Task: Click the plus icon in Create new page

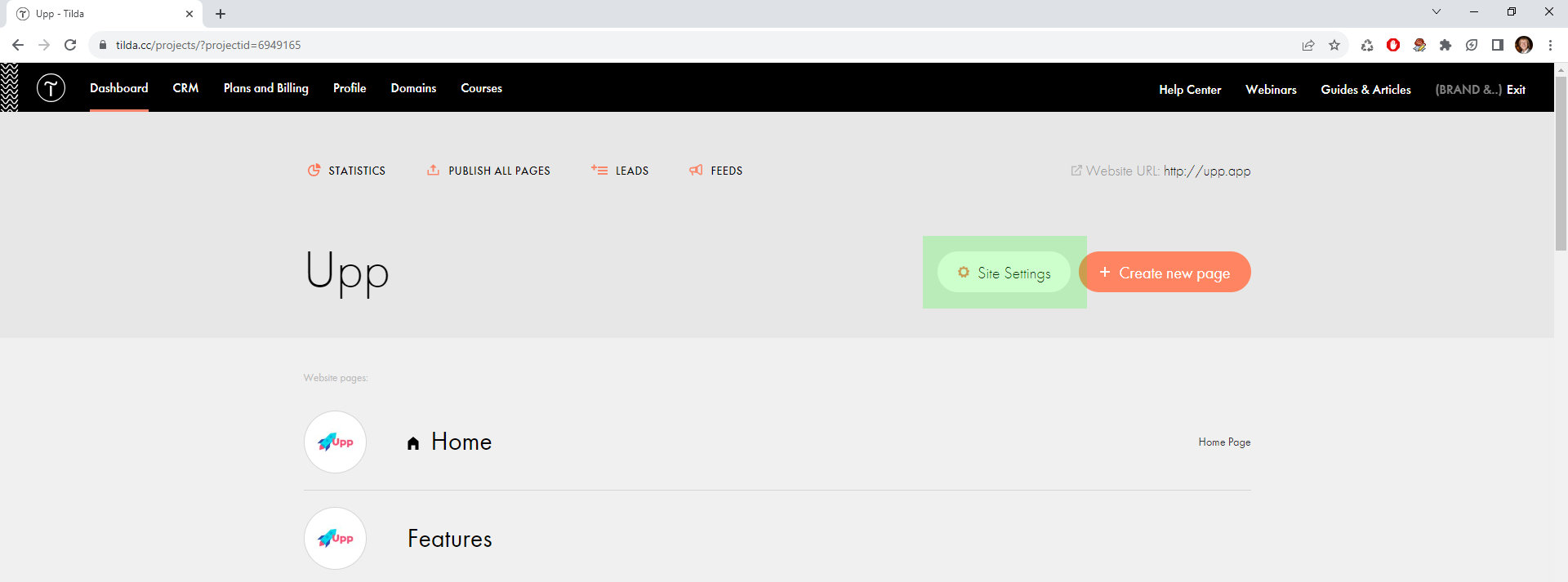Action: pos(1105,272)
